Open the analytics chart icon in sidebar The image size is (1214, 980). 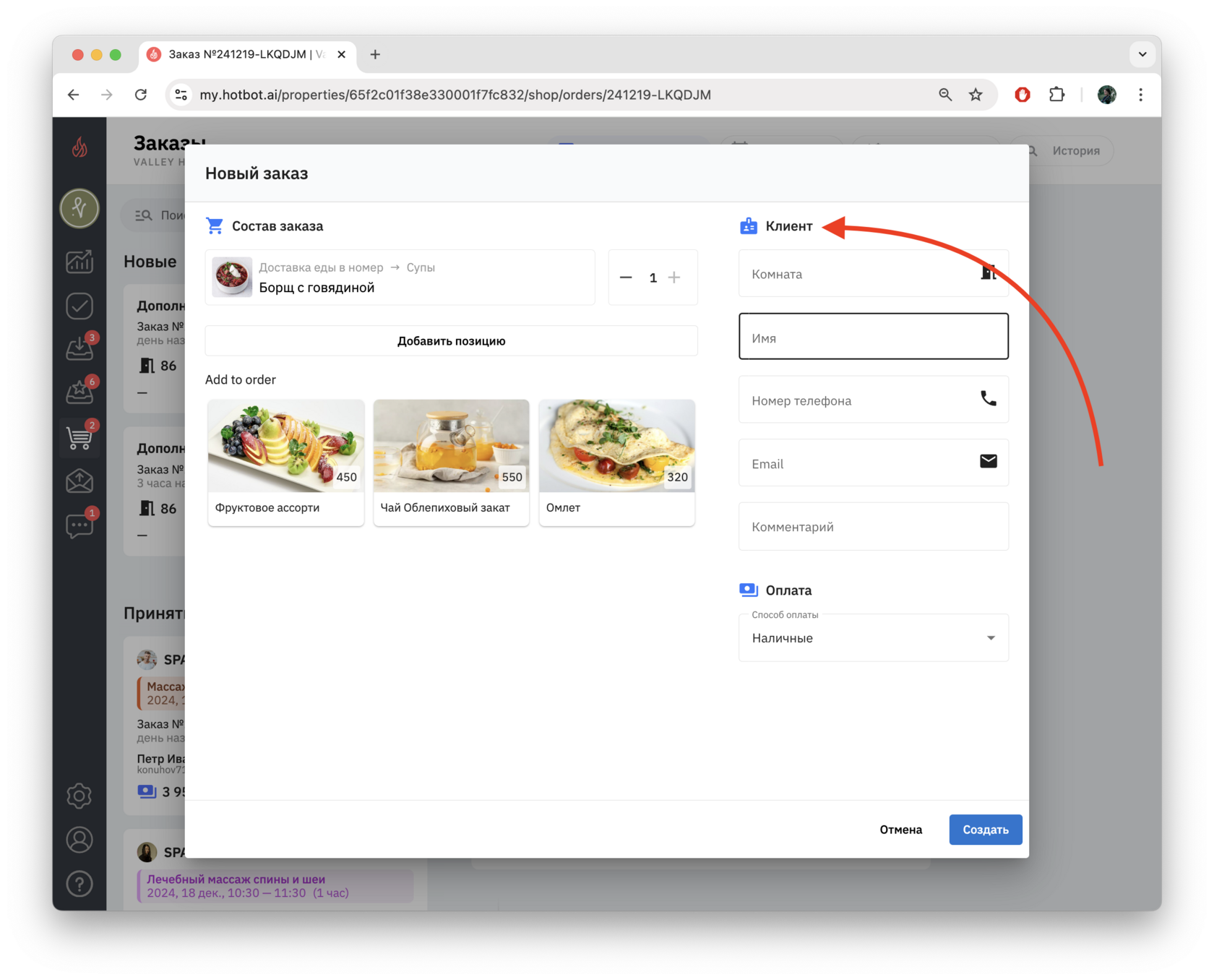click(79, 262)
